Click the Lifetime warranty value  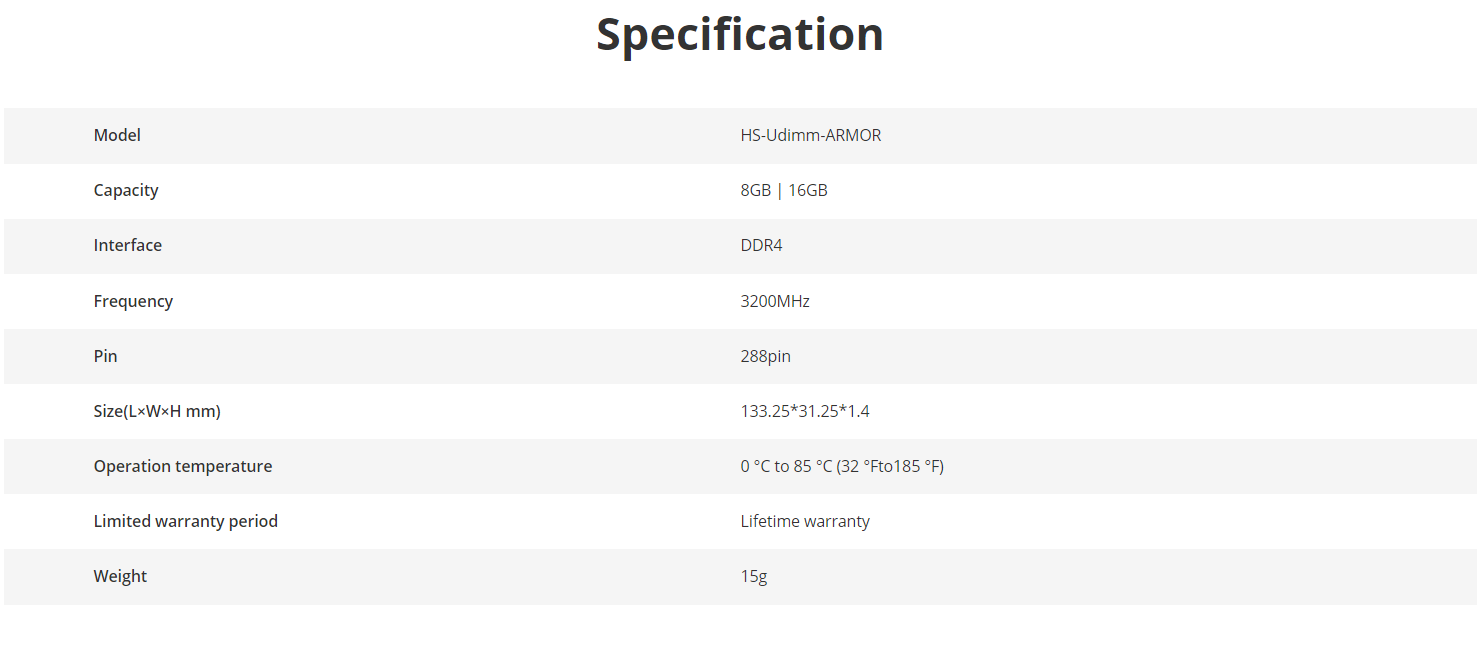[805, 521]
